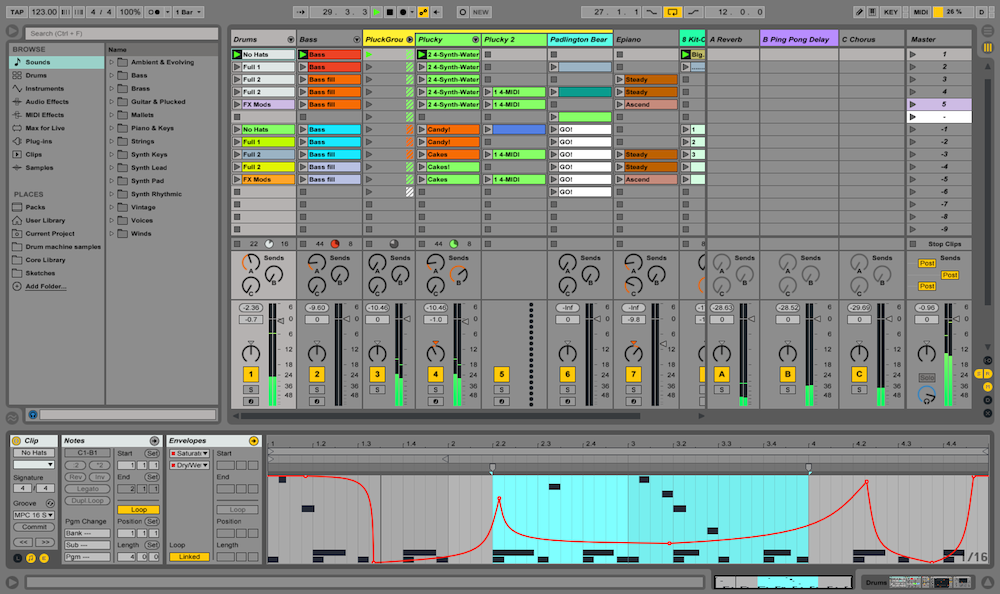Disable the yellow Loop button in Notes
The height and width of the screenshot is (594, 1000).
click(137, 509)
